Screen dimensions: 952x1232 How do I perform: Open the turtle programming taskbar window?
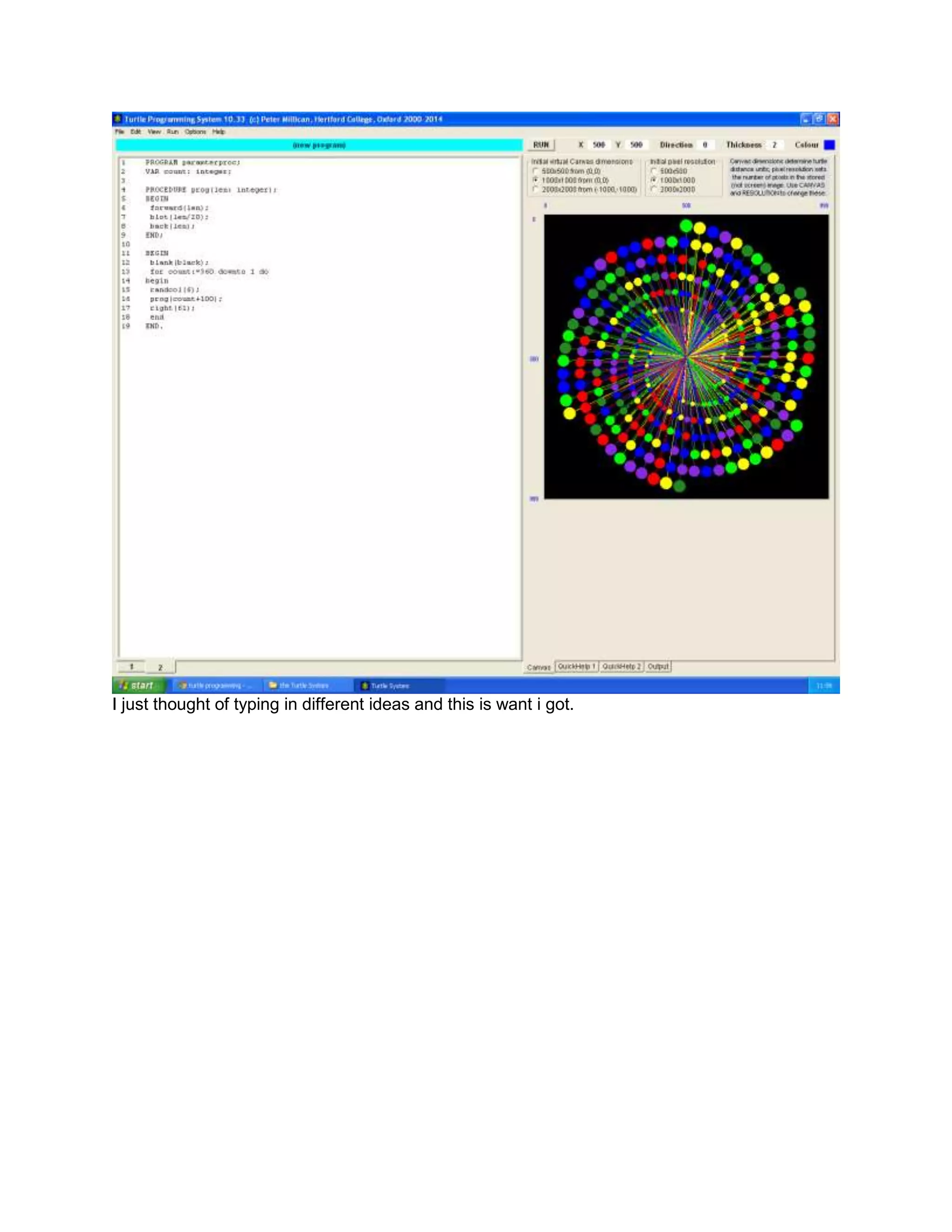tap(215, 685)
